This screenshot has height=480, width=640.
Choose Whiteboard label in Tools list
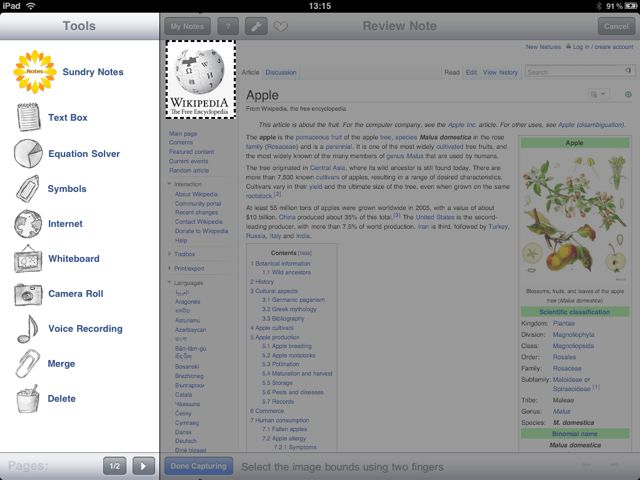coord(74,259)
